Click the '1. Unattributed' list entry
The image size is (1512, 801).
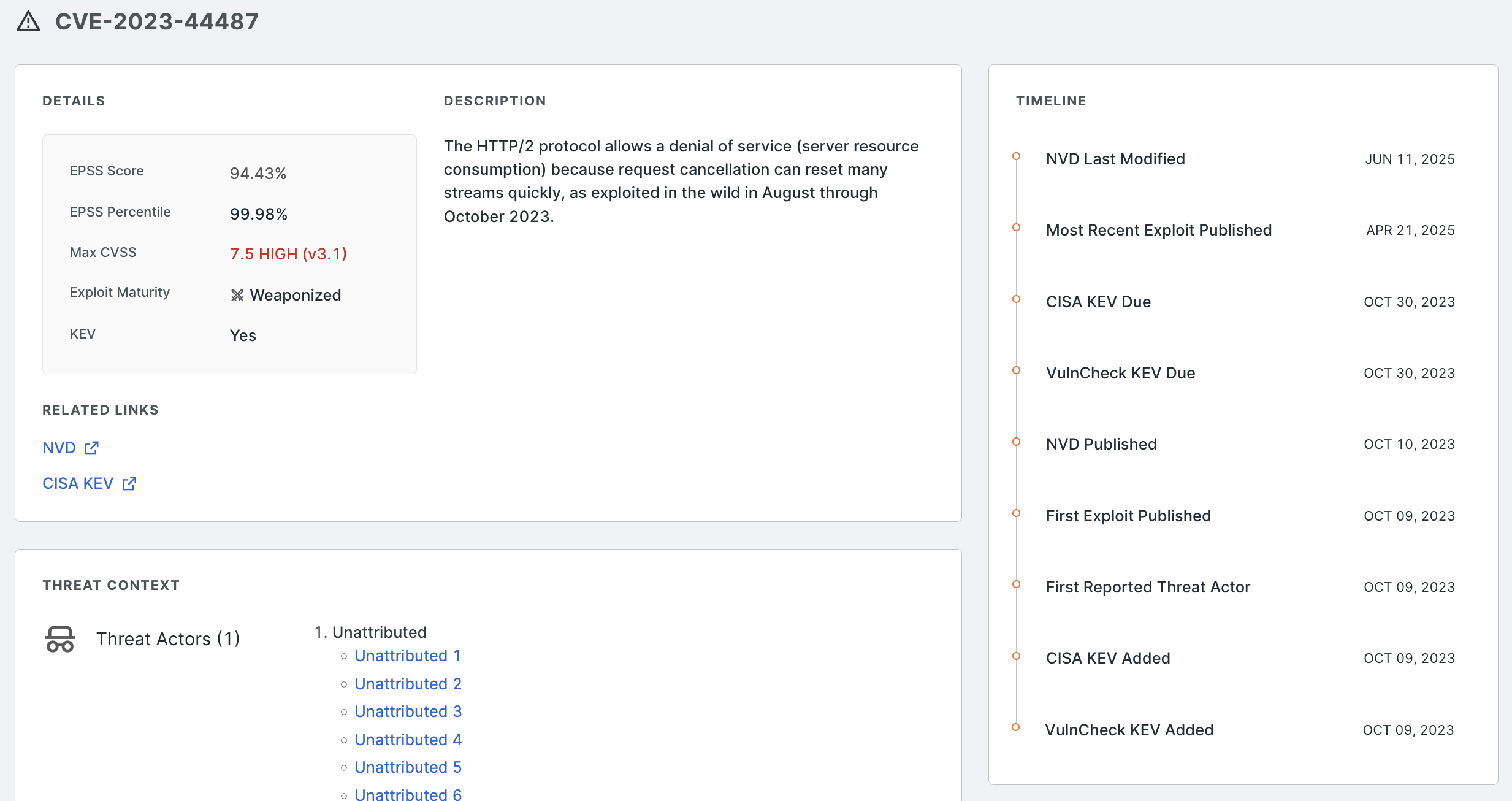(370, 632)
